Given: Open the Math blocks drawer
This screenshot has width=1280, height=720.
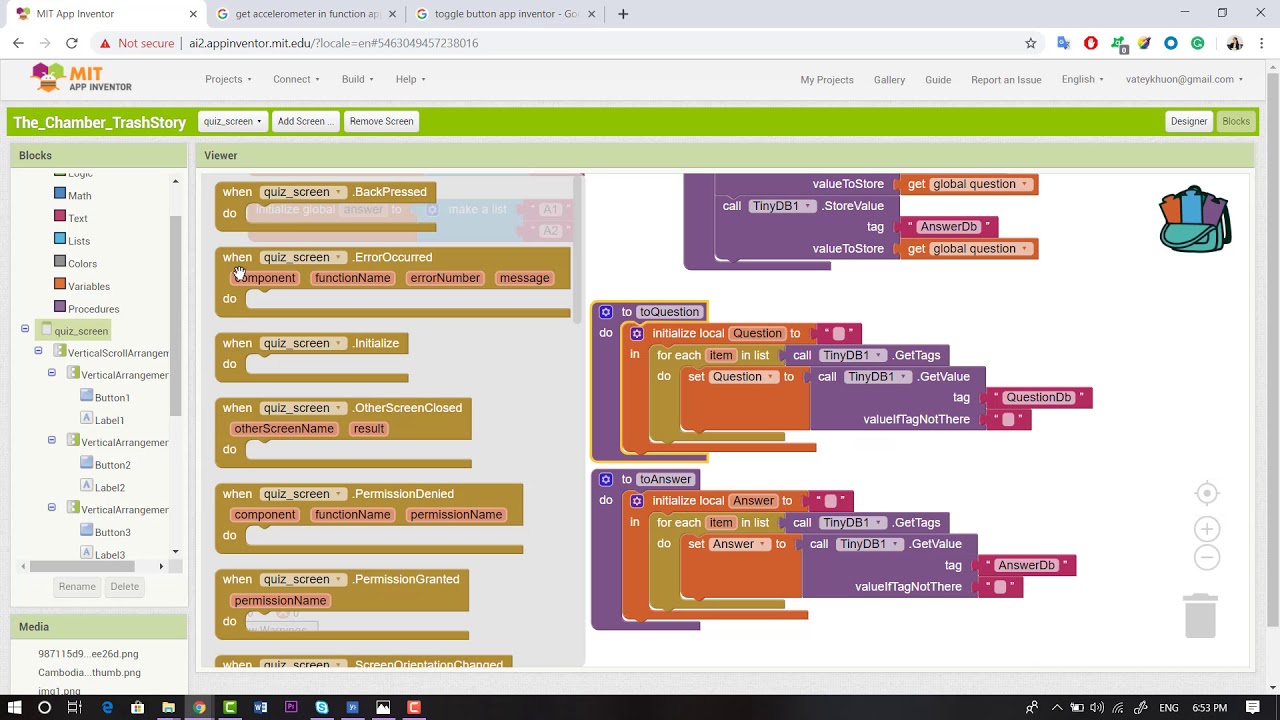Looking at the screenshot, I should (x=79, y=195).
